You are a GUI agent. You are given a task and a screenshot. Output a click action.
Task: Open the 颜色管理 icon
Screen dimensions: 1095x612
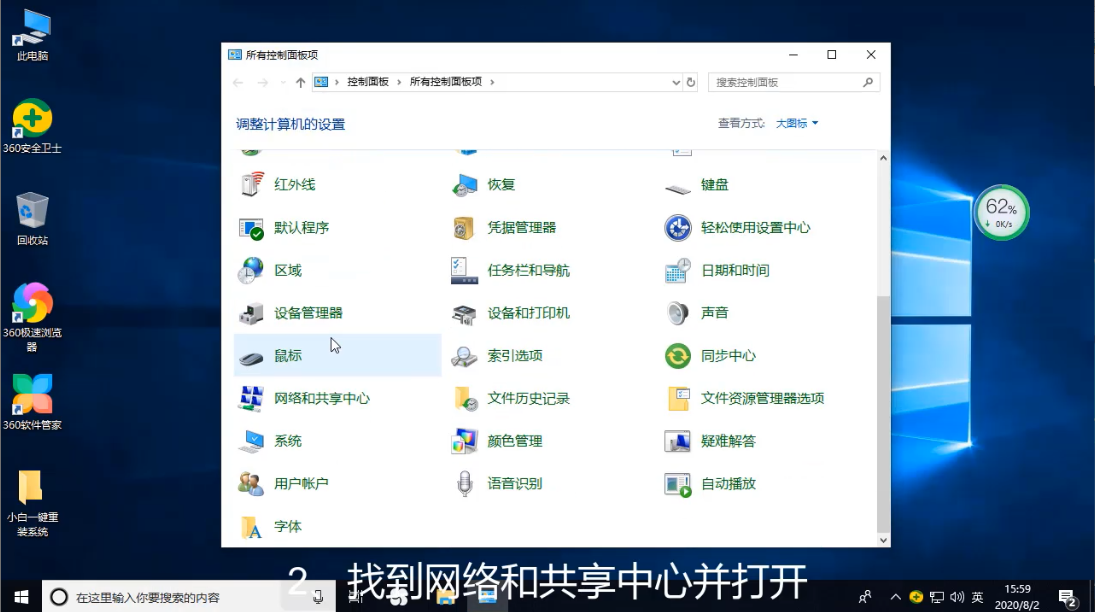(464, 441)
